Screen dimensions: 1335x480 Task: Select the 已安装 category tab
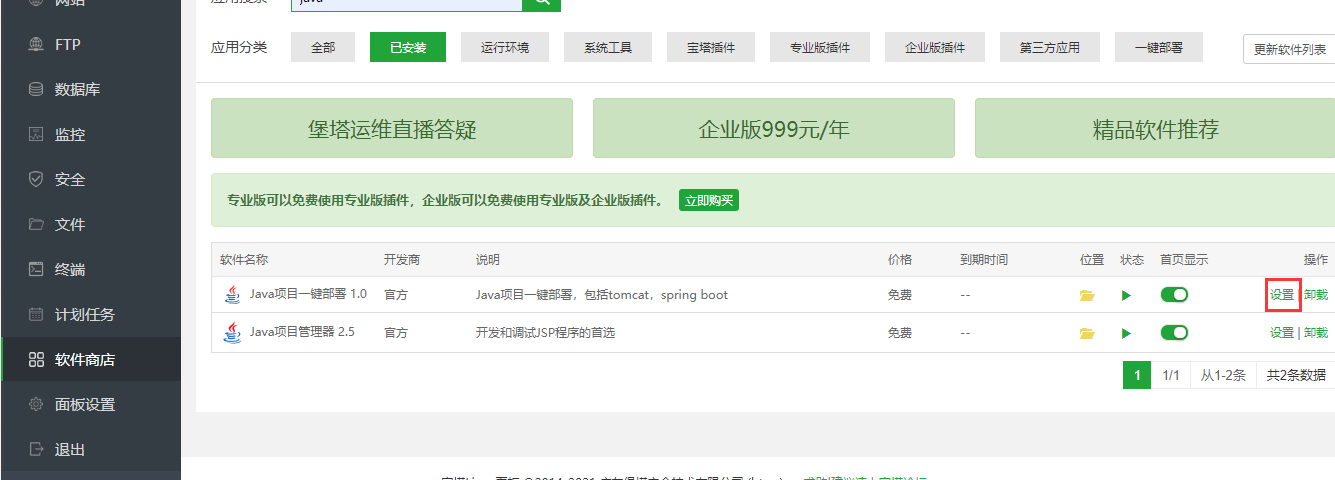click(x=408, y=47)
